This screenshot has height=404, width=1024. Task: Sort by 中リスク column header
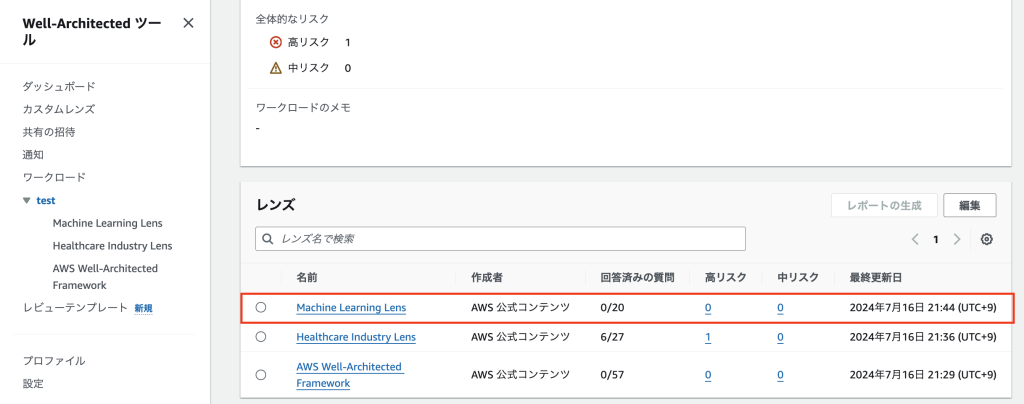(x=798, y=277)
